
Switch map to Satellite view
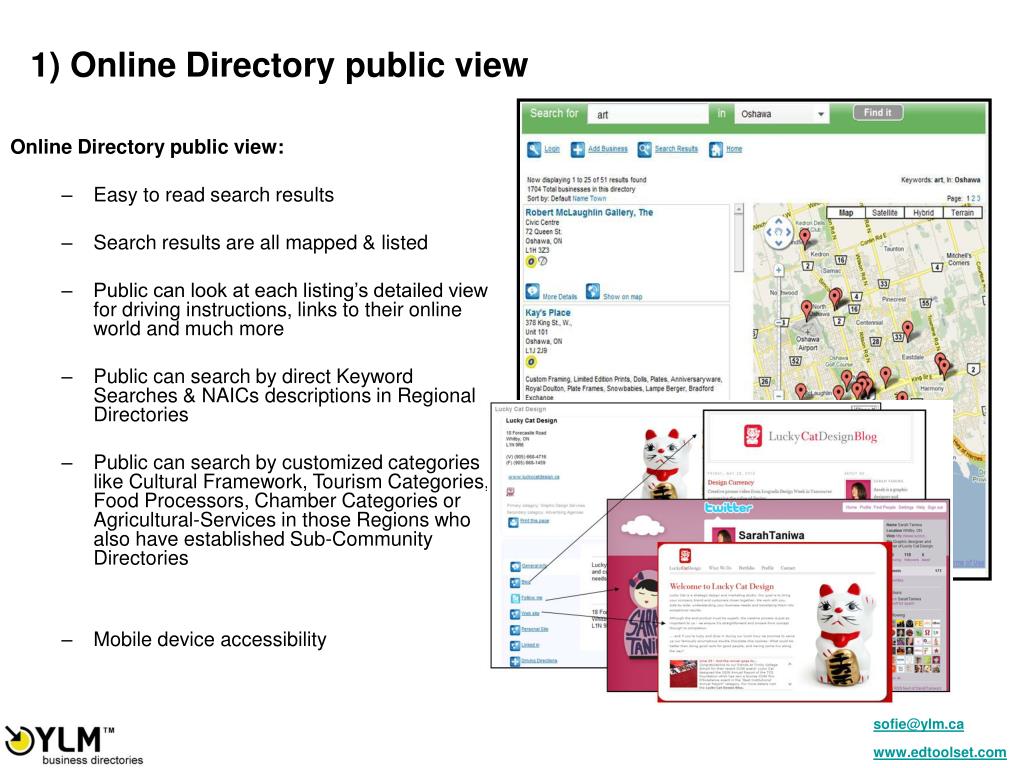(884, 213)
